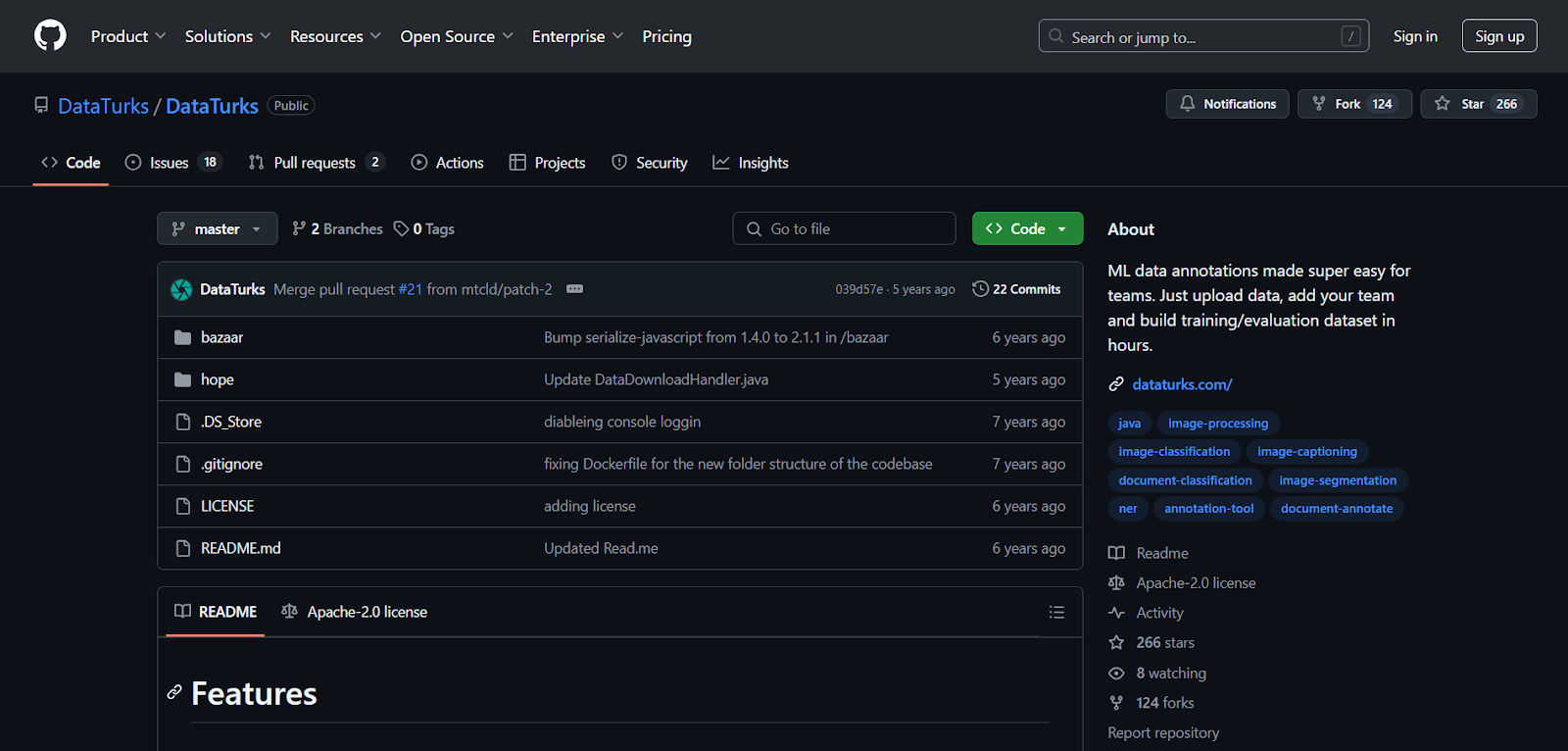
Task: Expand the Open Source menu
Action: coord(457,36)
